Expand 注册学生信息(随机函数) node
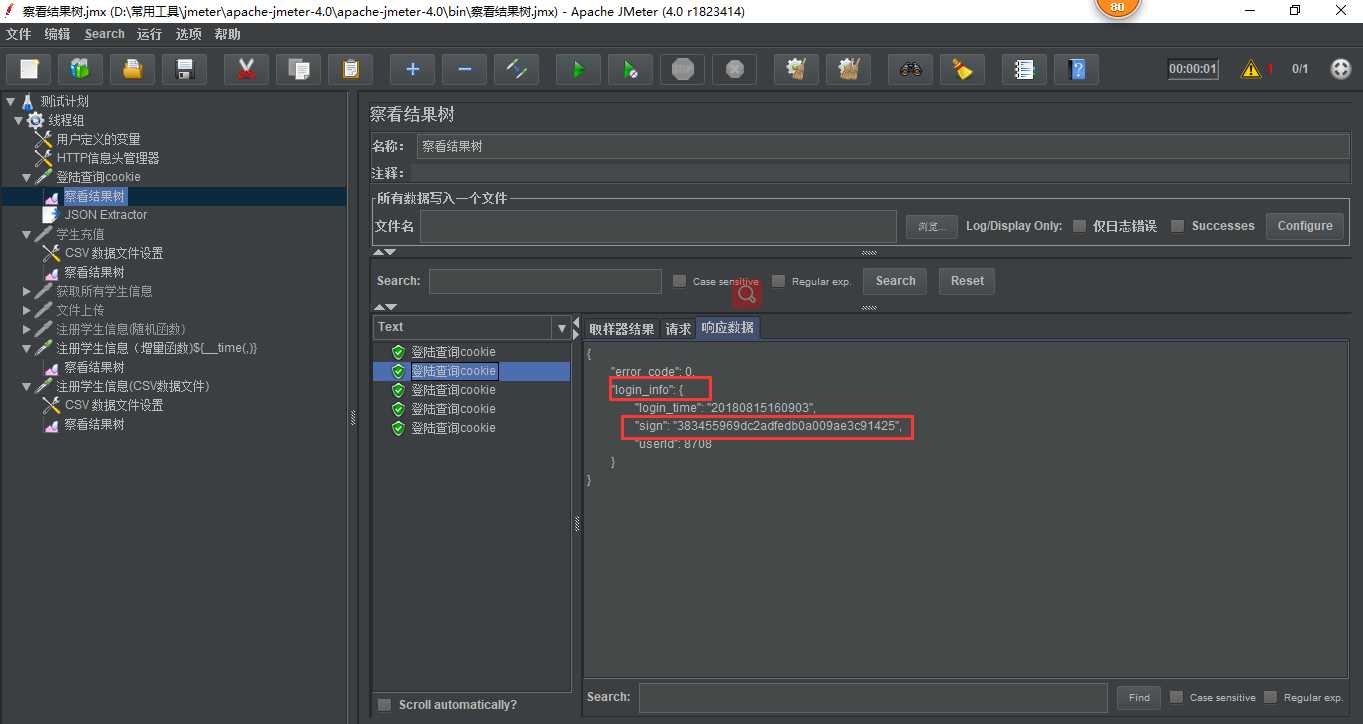This screenshot has width=1363, height=724. point(27,329)
